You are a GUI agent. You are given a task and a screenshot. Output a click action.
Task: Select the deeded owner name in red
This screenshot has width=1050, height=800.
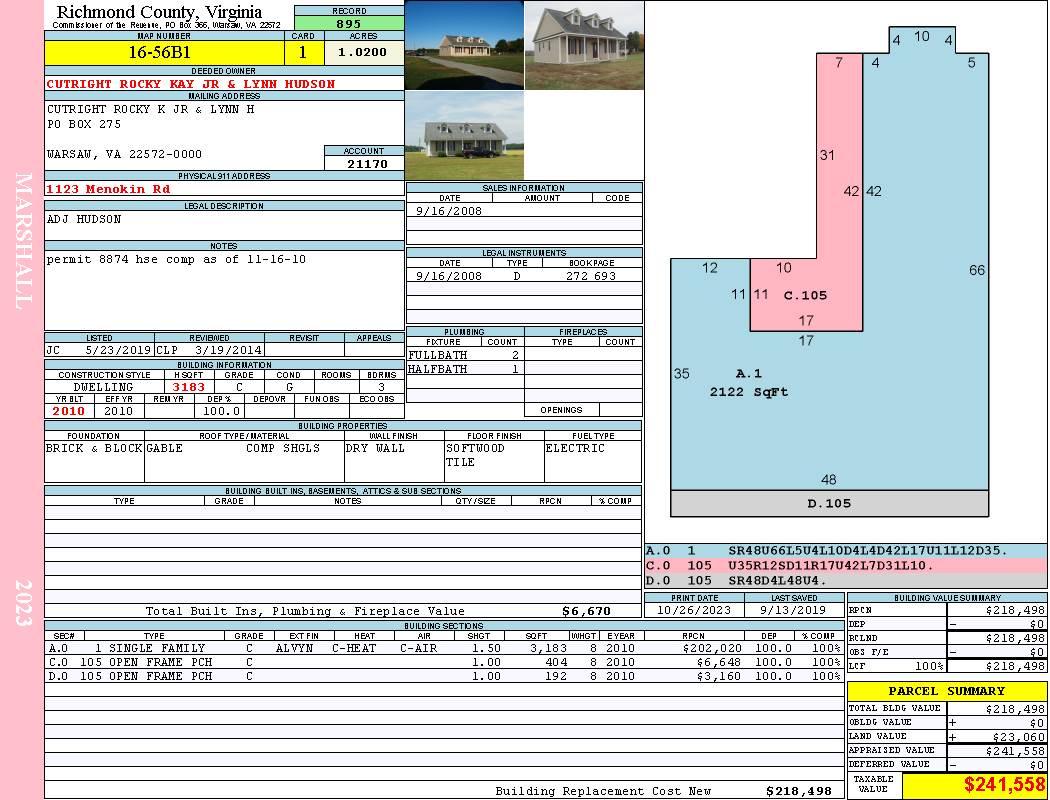[x=191, y=84]
